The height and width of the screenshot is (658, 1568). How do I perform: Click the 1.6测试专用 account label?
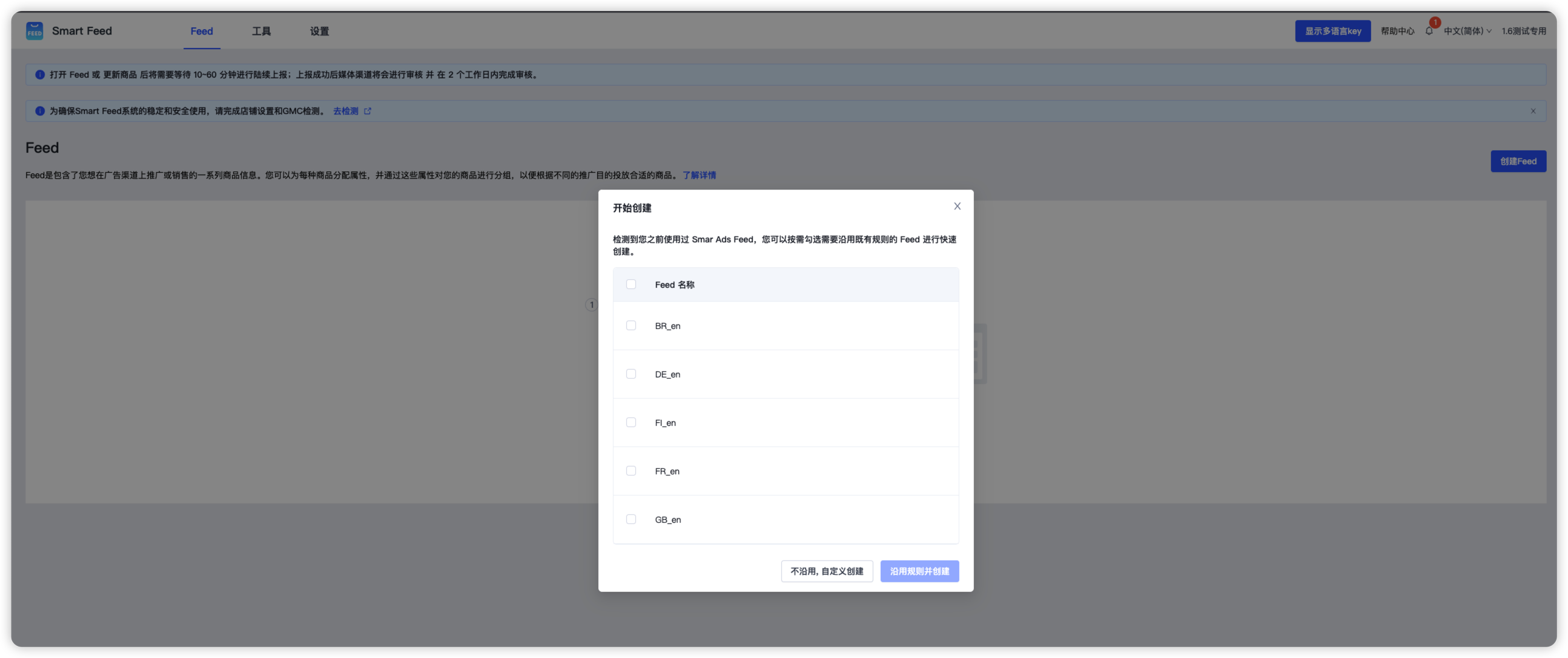point(1523,31)
